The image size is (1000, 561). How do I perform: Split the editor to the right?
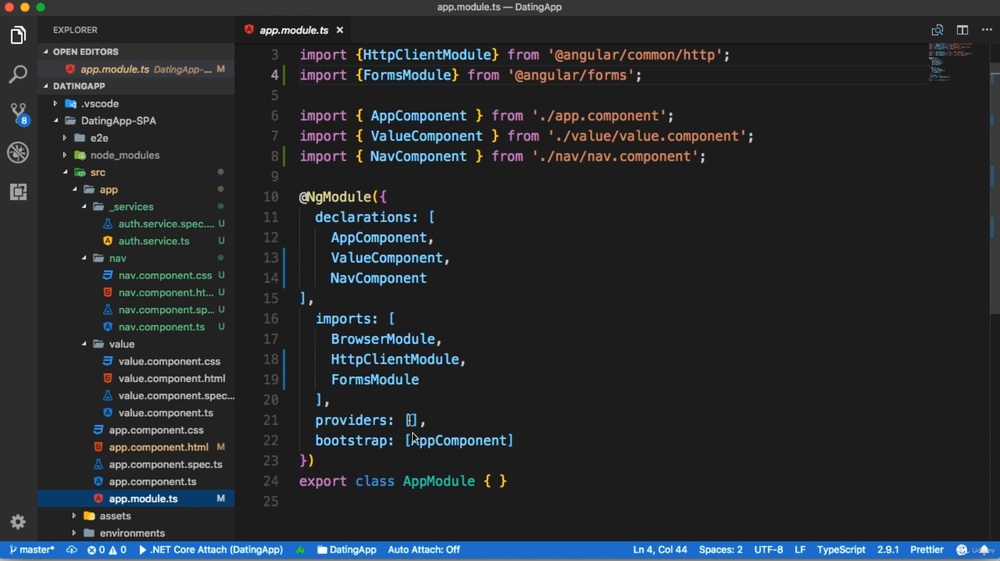pos(962,30)
